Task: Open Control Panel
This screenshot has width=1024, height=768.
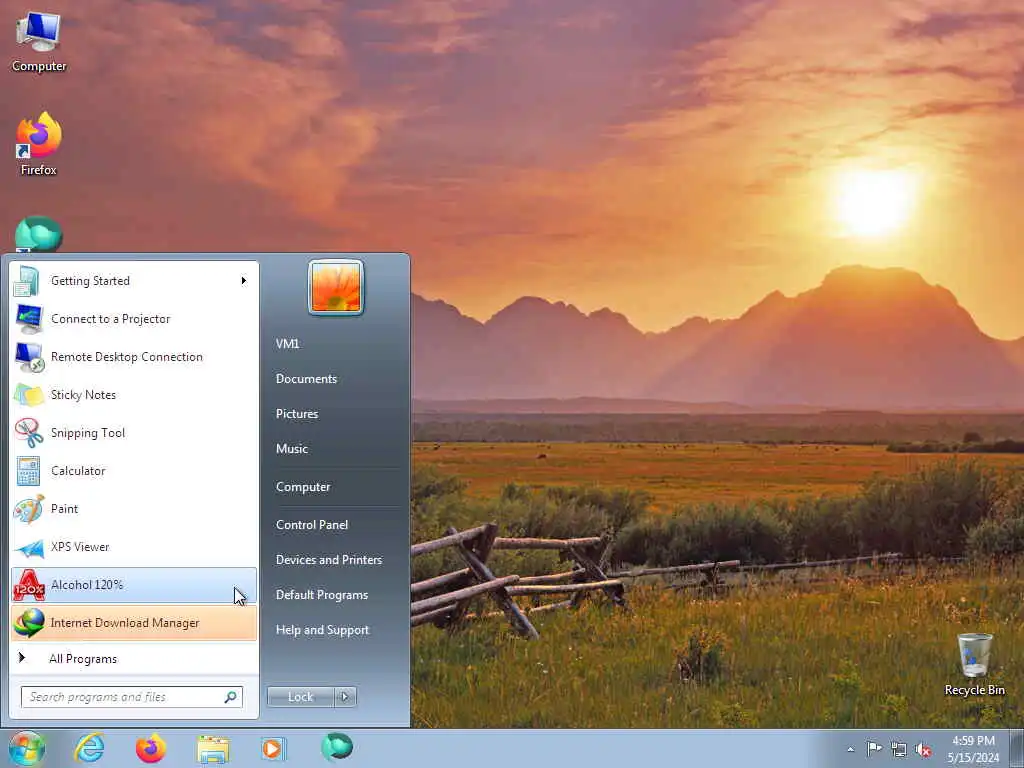Action: [312, 525]
